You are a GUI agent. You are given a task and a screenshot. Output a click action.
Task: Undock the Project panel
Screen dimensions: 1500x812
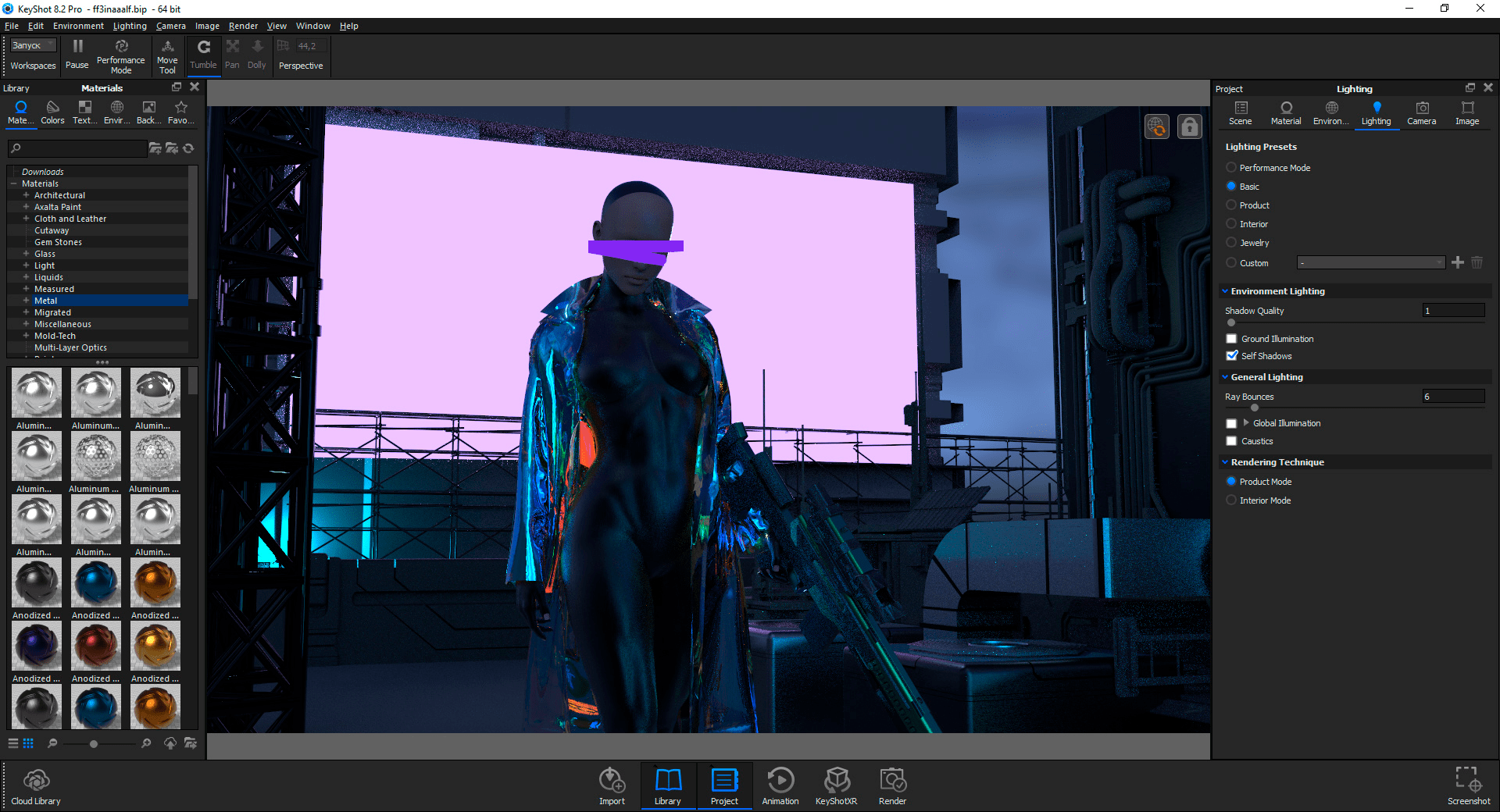coord(1470,87)
